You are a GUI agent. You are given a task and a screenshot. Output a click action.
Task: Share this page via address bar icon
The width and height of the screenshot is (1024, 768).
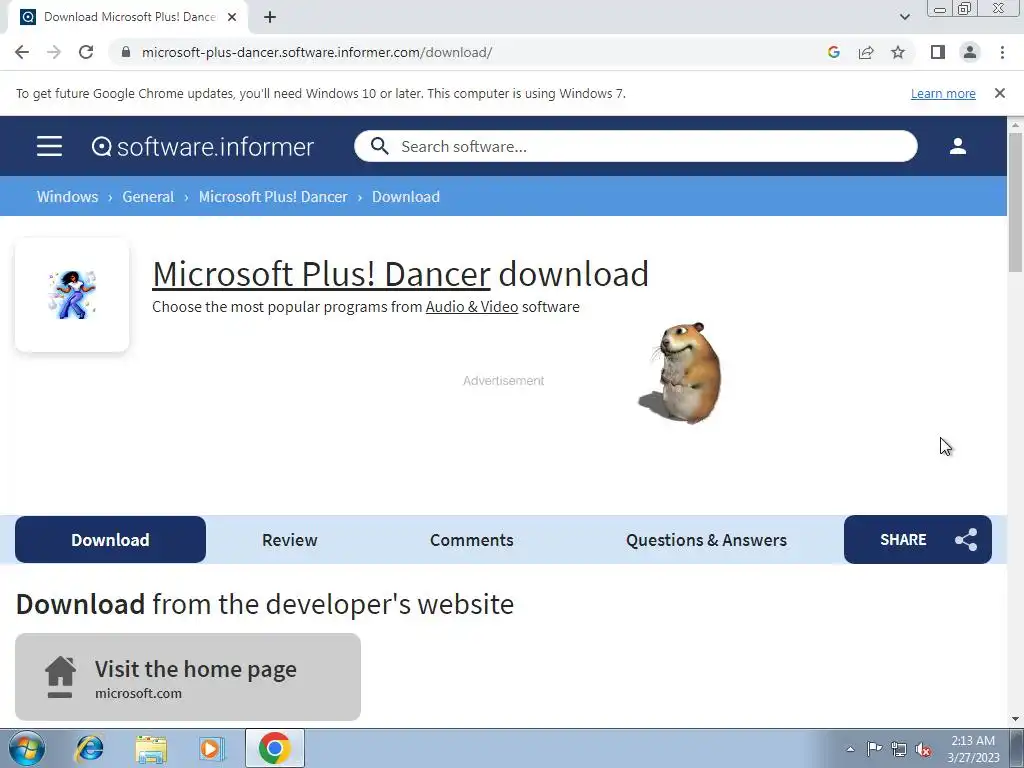tap(866, 52)
